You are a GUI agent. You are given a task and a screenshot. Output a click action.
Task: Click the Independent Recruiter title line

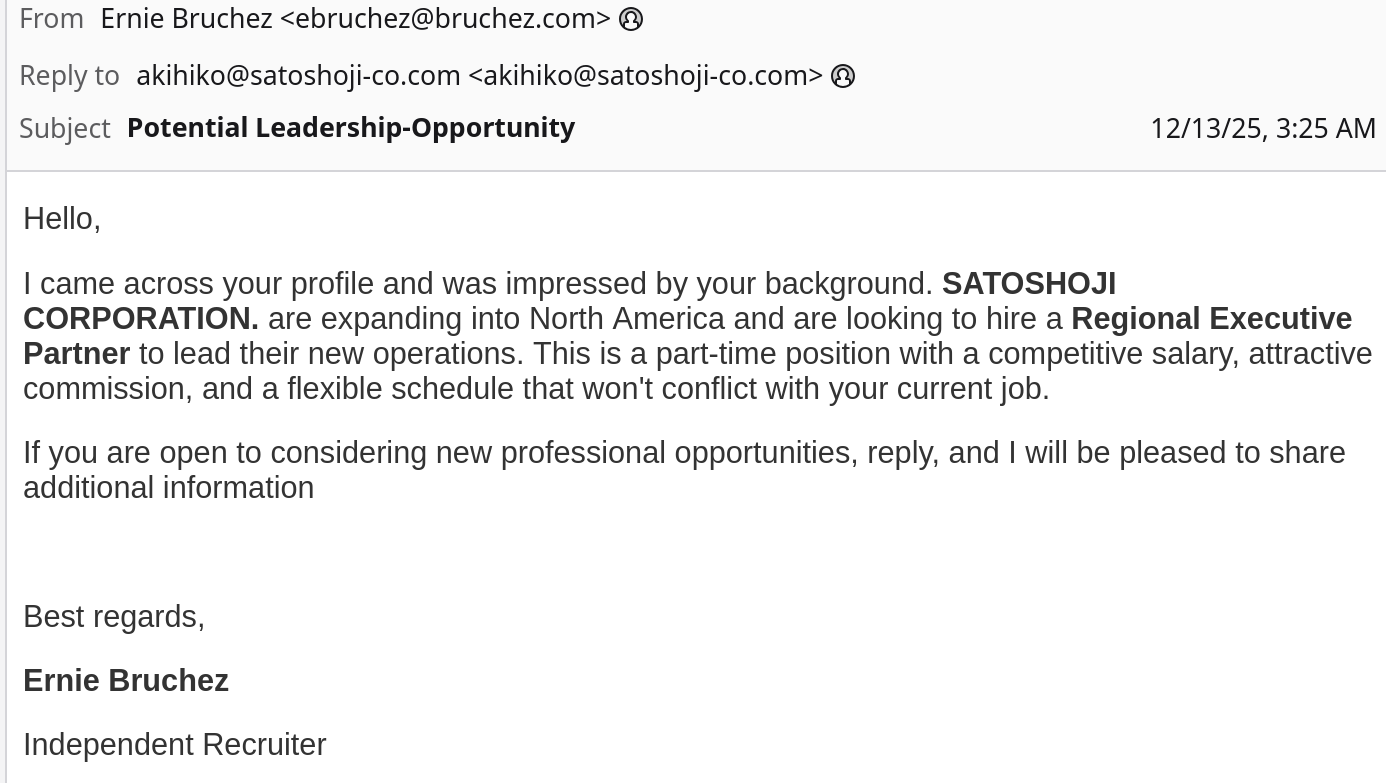pyautogui.click(x=174, y=745)
